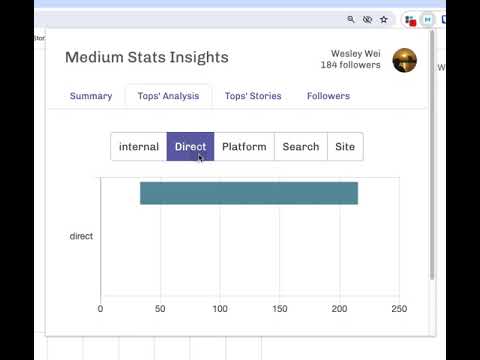This screenshot has height=360, width=480.
Task: Click the red-badged extension icon
Action: (x=410, y=20)
